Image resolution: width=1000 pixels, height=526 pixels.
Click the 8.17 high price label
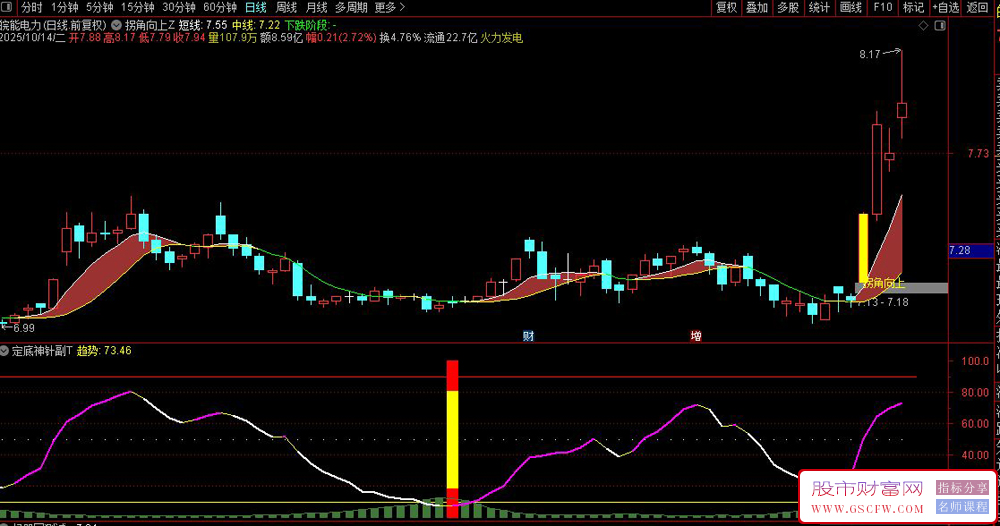pos(869,55)
